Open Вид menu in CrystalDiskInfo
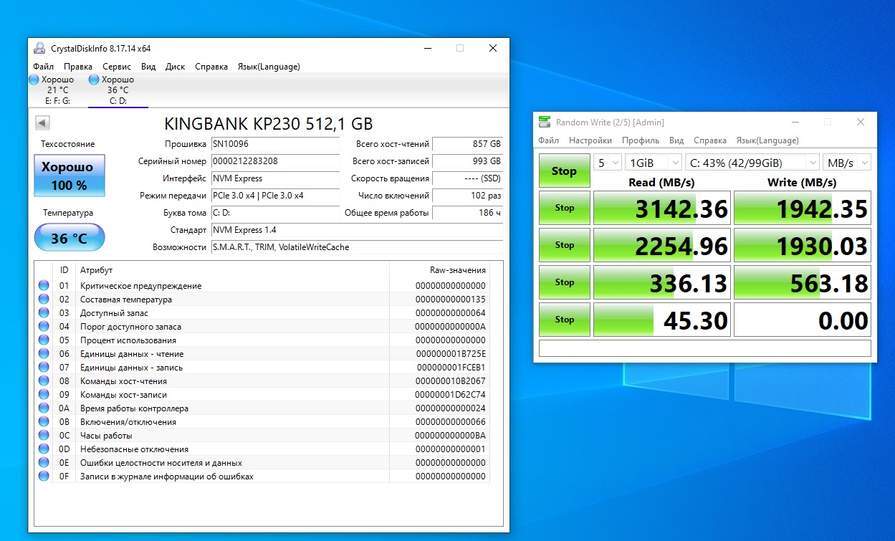The image size is (895, 541). (x=148, y=67)
